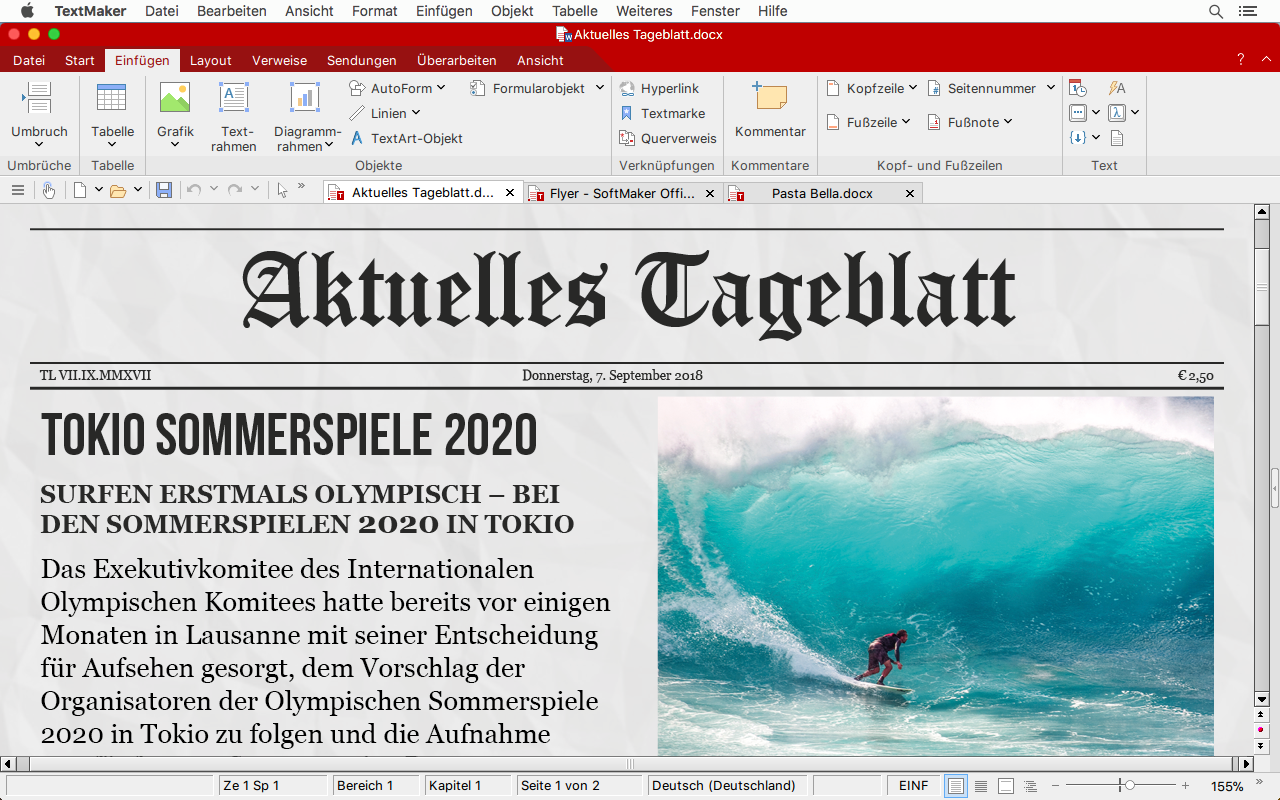Open the Tabelle menu in menu bar
Viewport: 1280px width, 800px height.
tap(575, 11)
